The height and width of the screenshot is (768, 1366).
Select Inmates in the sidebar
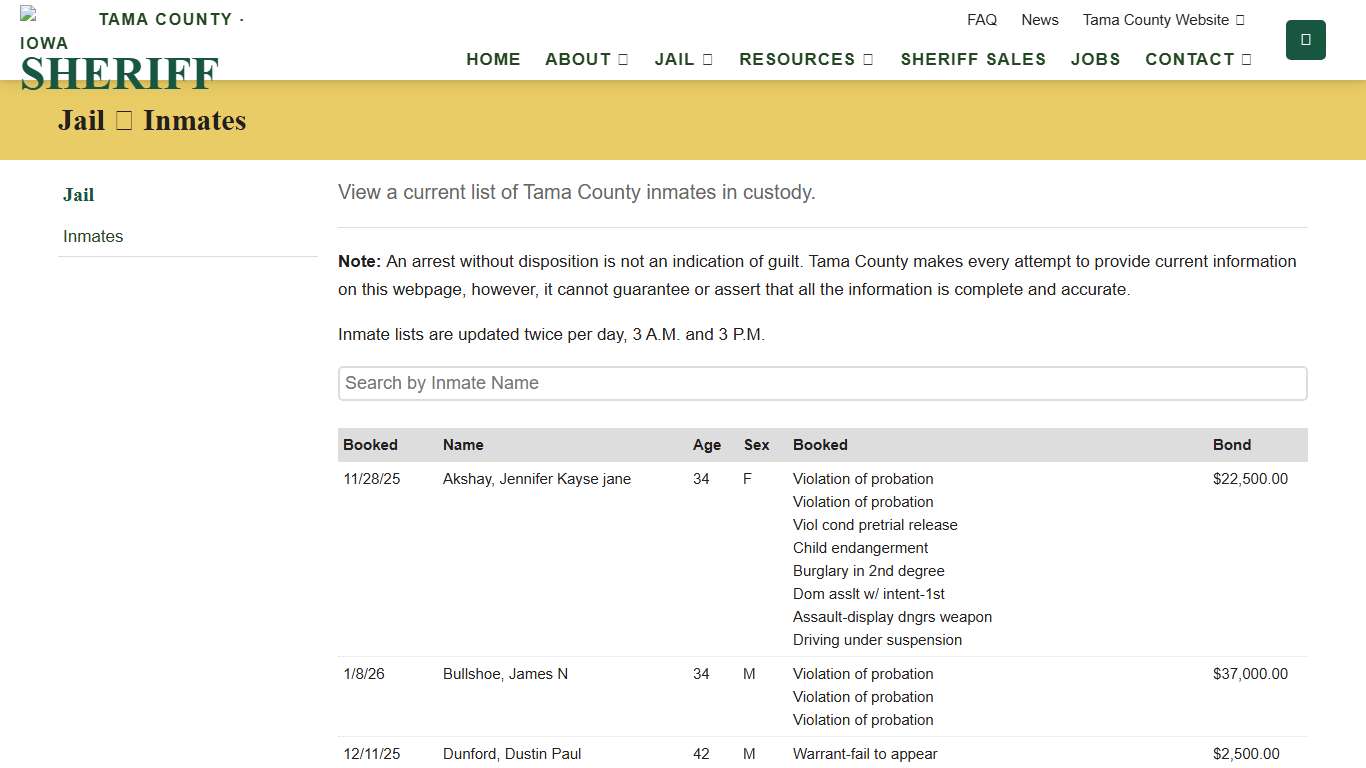coord(93,236)
